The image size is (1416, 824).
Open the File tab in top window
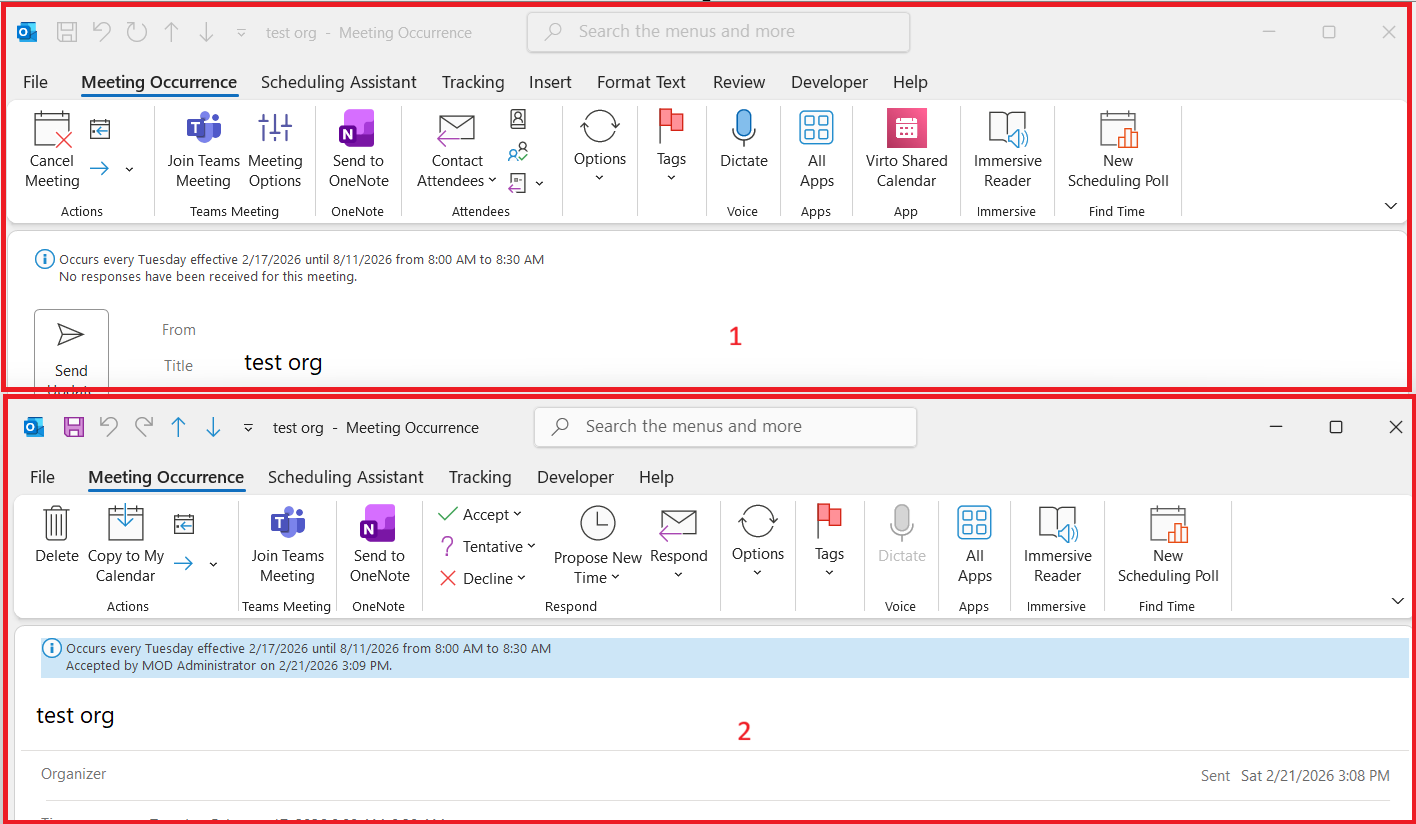[35, 82]
